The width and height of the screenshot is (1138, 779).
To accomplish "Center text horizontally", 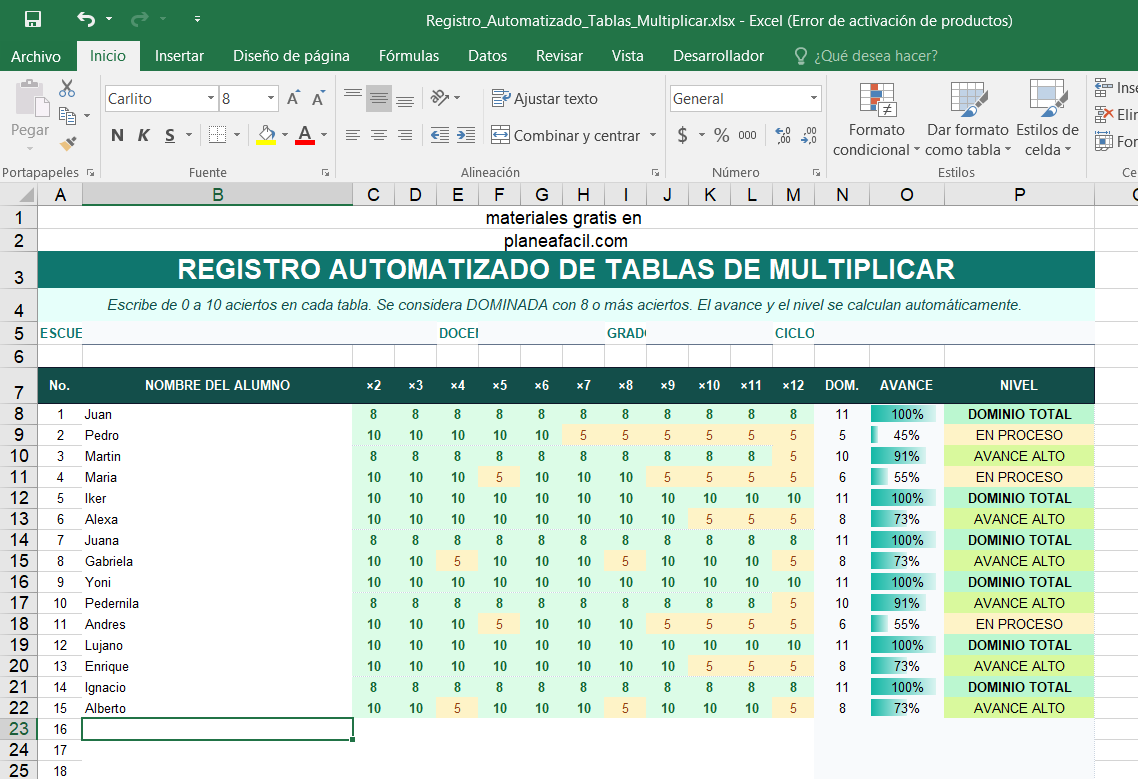I will coord(379,135).
